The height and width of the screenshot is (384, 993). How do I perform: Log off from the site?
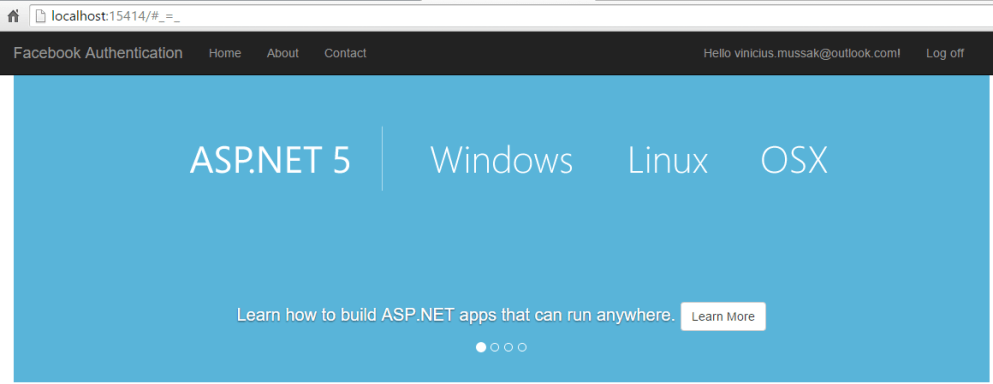[x=945, y=53]
